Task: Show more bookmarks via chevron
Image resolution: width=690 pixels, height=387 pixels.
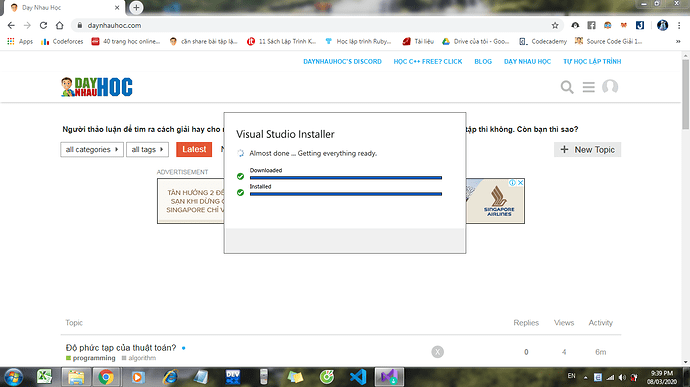Action: [678, 41]
